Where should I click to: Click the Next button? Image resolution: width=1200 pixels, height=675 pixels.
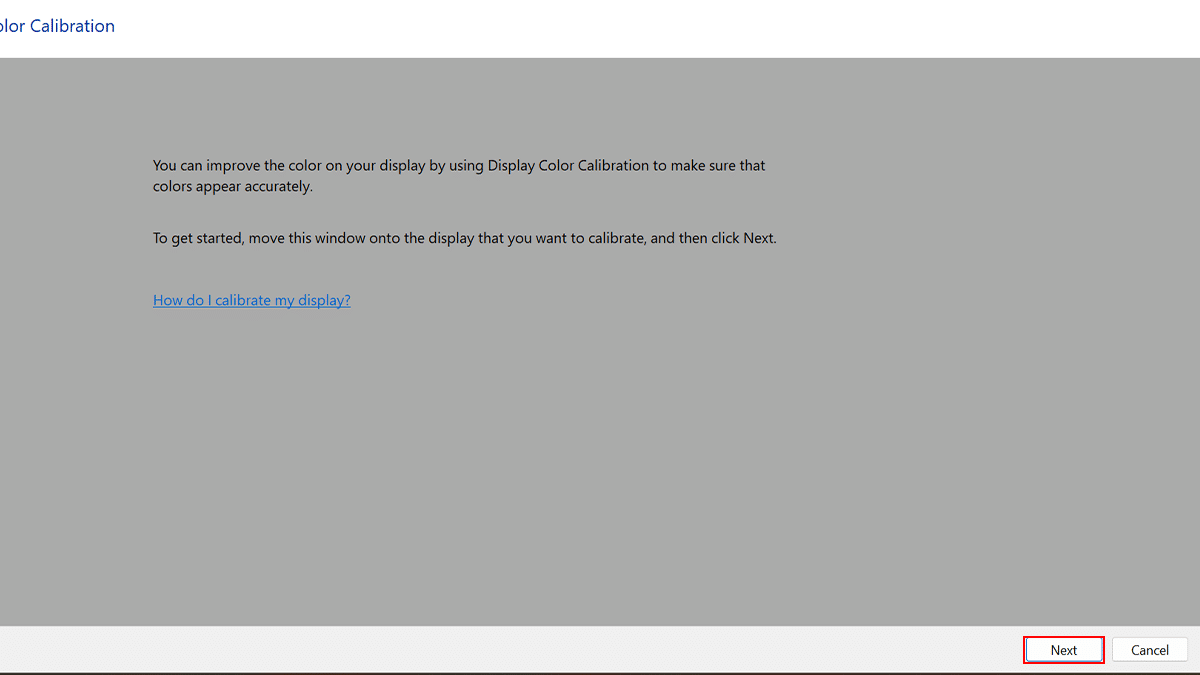click(1064, 650)
